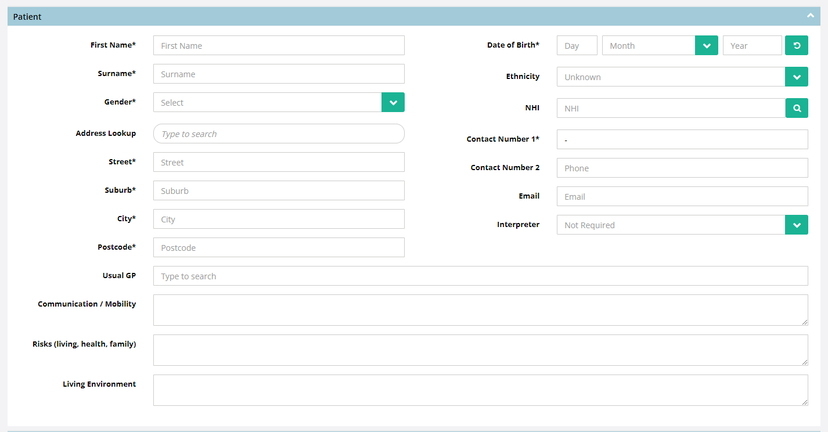Click the Living Environment label

pos(99,384)
